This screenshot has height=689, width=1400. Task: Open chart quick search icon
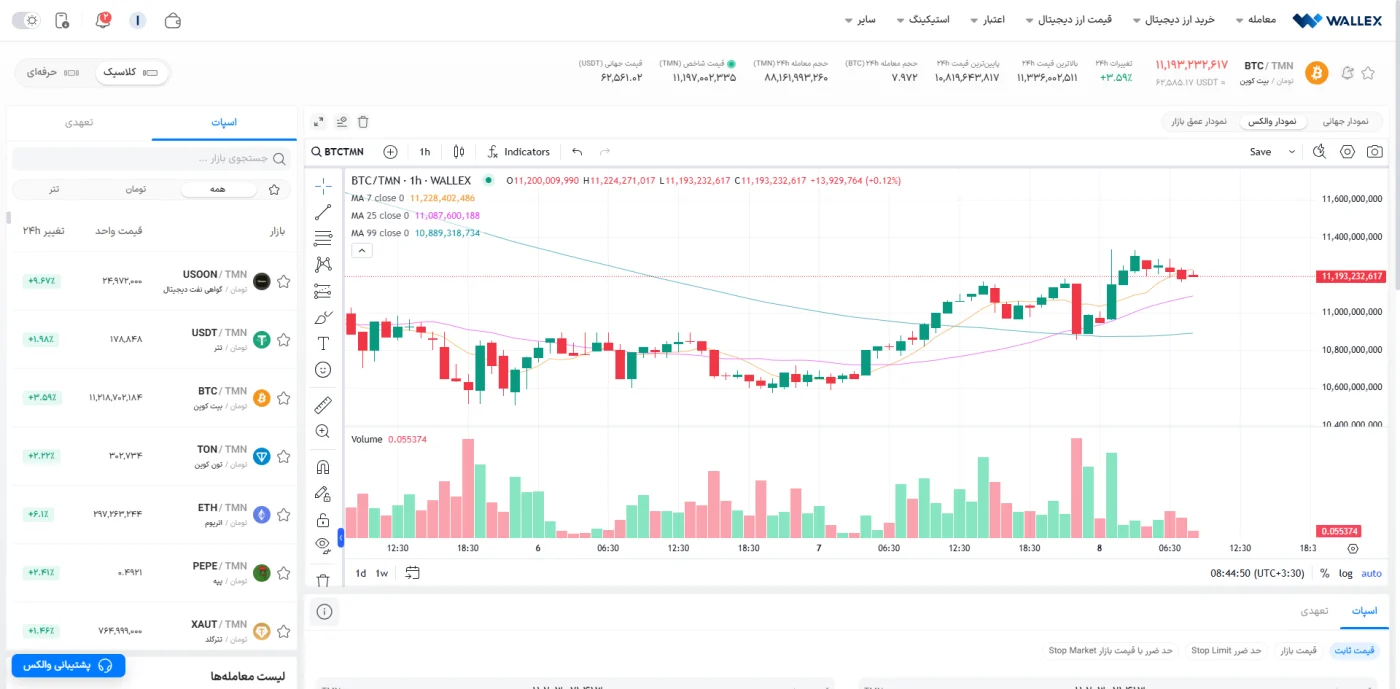[1319, 152]
